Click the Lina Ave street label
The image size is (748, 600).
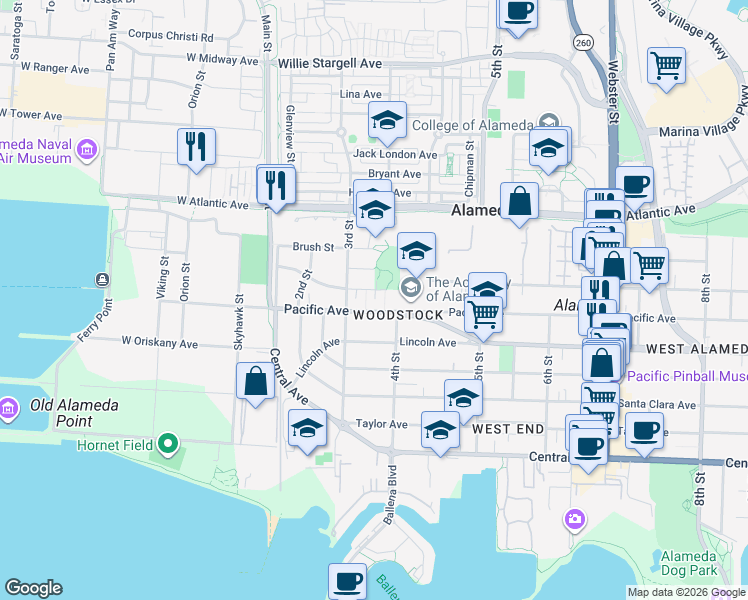361,94
